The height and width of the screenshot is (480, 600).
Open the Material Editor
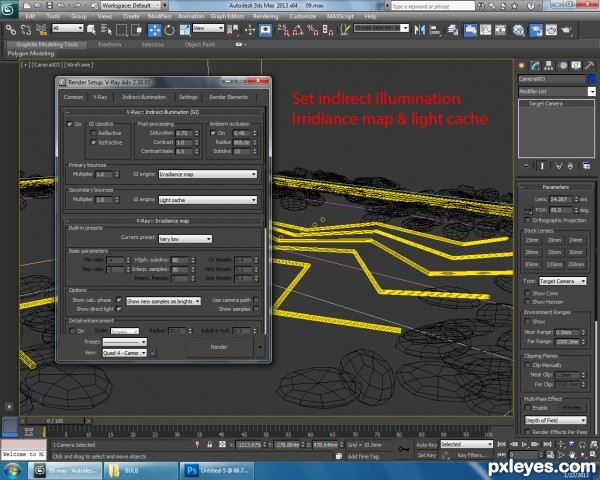519,30
